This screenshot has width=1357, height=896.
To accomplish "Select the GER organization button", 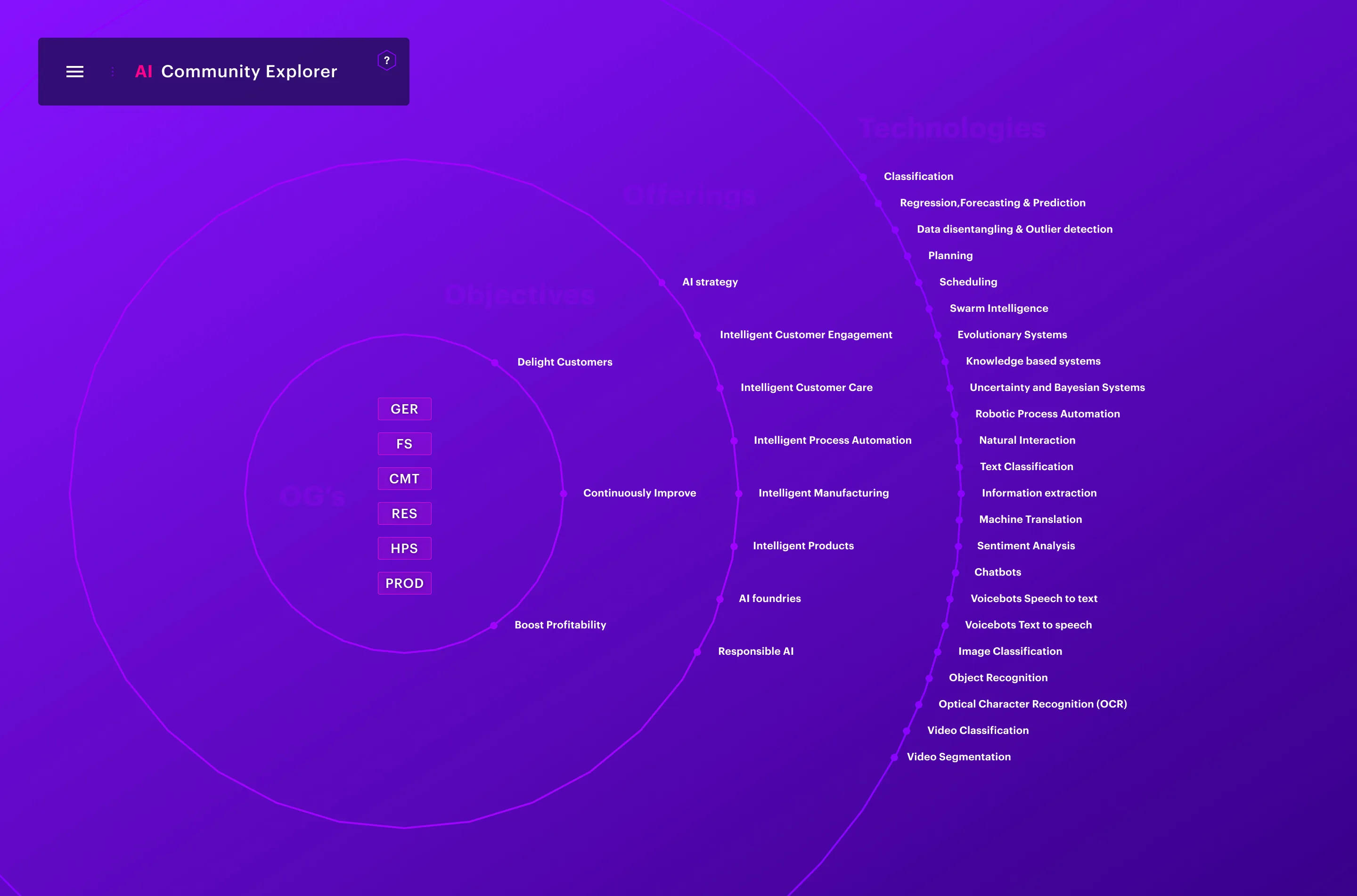I will [405, 409].
